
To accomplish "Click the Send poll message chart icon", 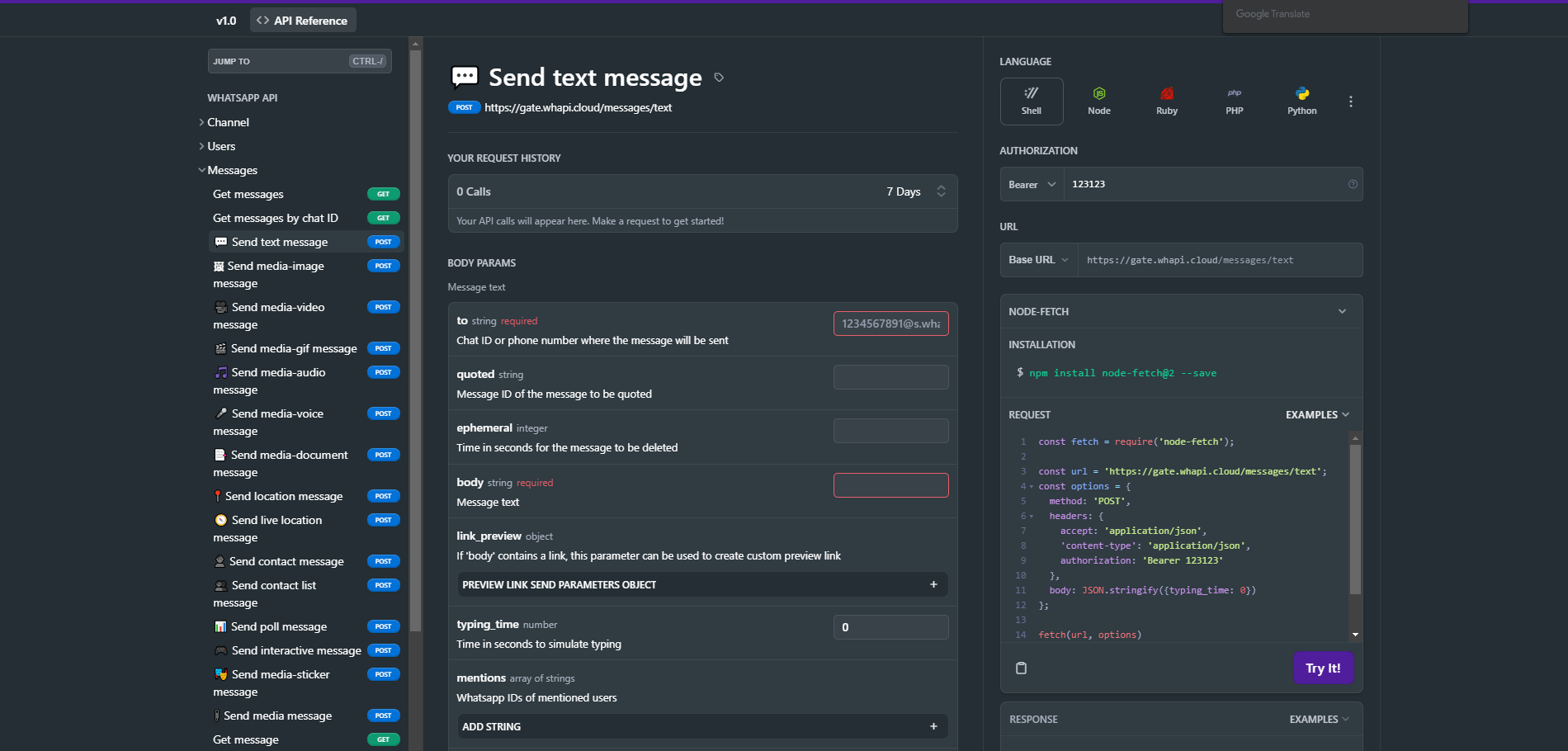I will click(x=220, y=626).
